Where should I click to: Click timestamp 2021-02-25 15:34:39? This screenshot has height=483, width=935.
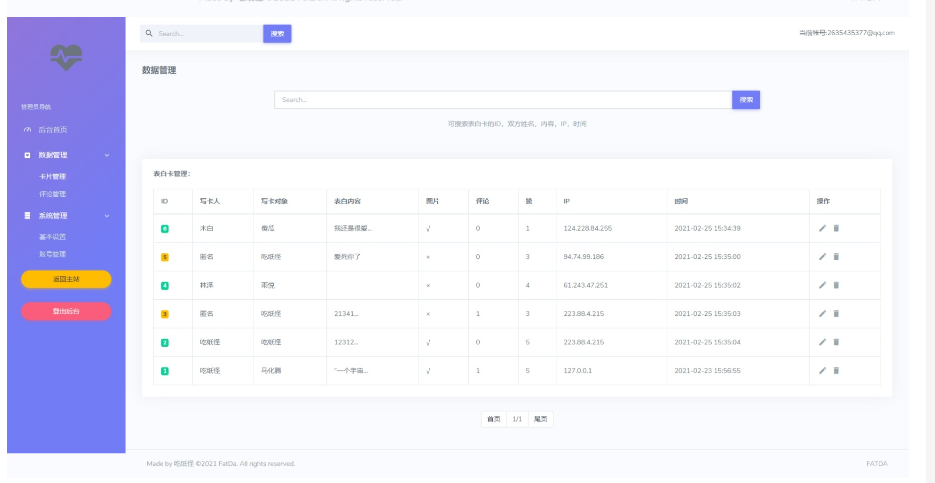point(707,228)
